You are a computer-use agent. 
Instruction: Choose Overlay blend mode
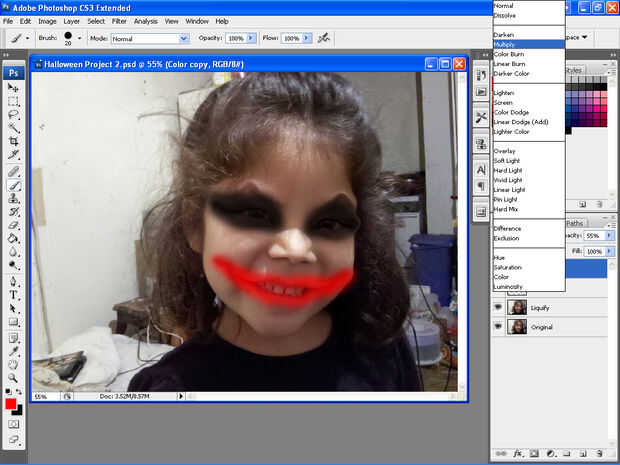[x=529, y=151]
